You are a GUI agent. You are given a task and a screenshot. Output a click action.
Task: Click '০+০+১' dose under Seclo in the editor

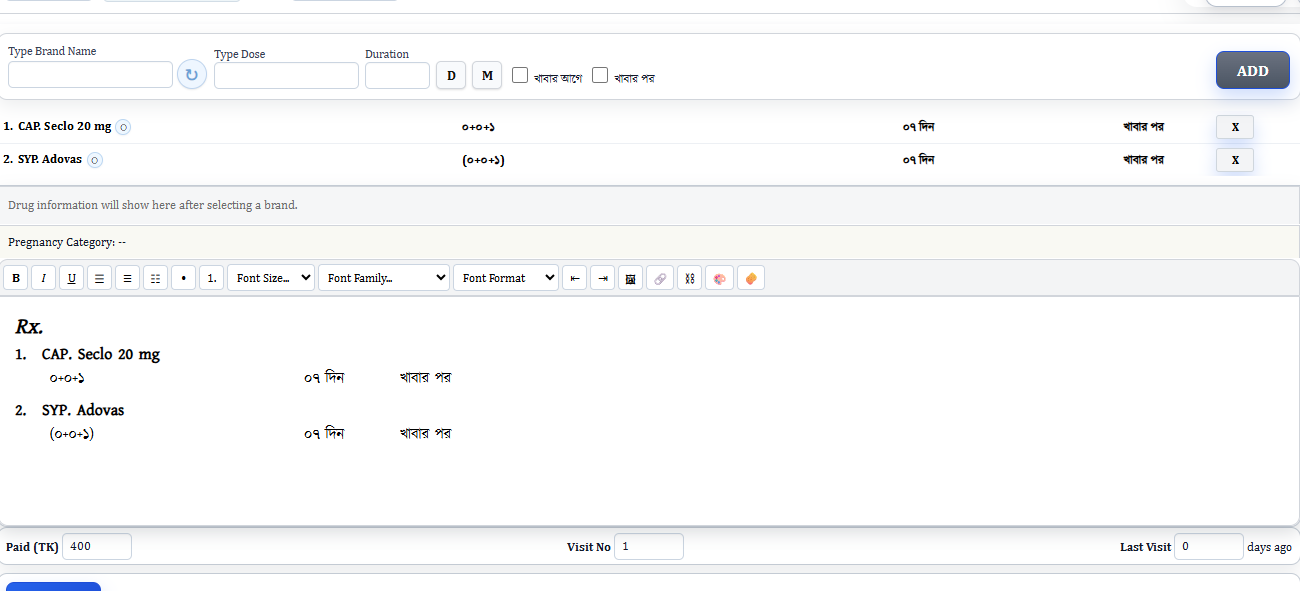click(x=67, y=378)
